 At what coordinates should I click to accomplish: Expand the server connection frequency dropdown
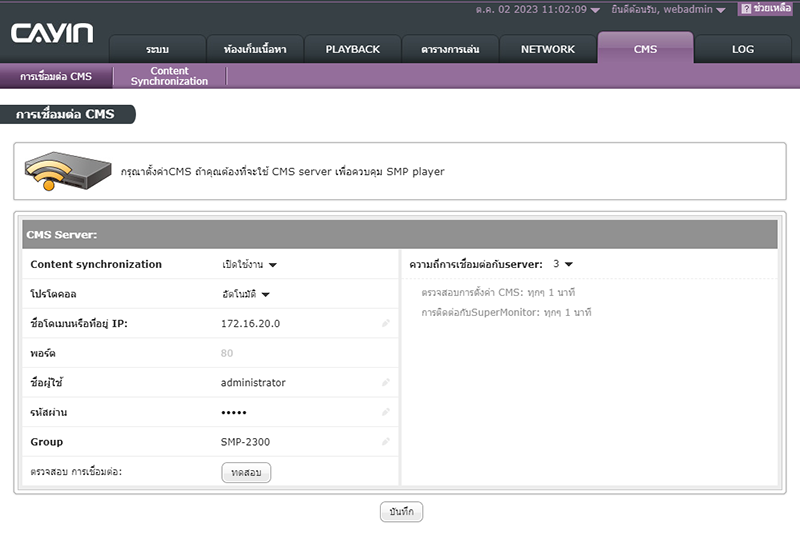point(563,265)
